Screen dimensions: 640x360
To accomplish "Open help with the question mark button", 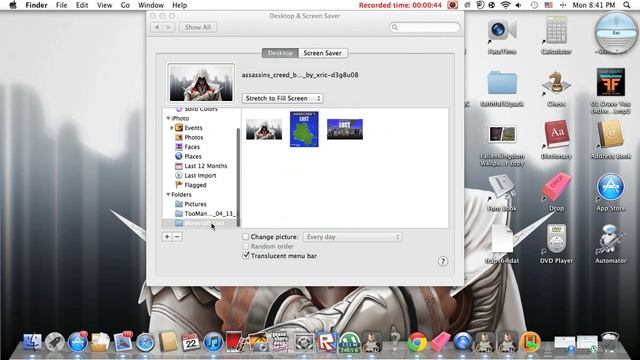I will [443, 261].
